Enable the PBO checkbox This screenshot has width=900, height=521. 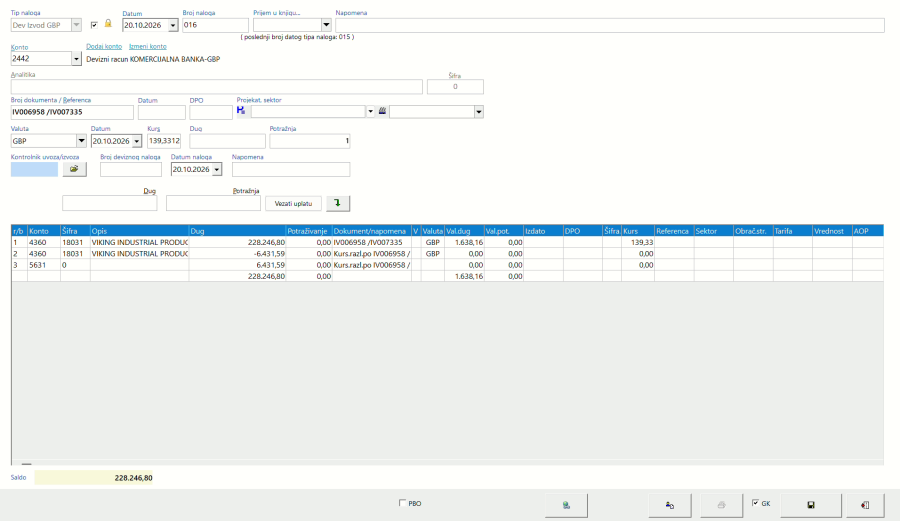tap(402, 503)
